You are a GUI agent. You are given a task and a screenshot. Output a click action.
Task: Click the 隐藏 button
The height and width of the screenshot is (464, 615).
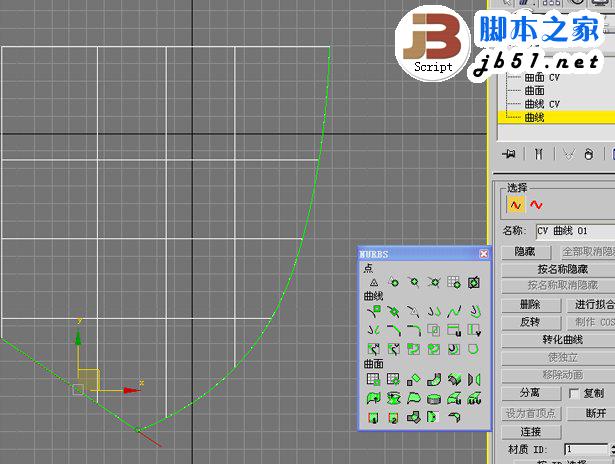tap(526, 251)
